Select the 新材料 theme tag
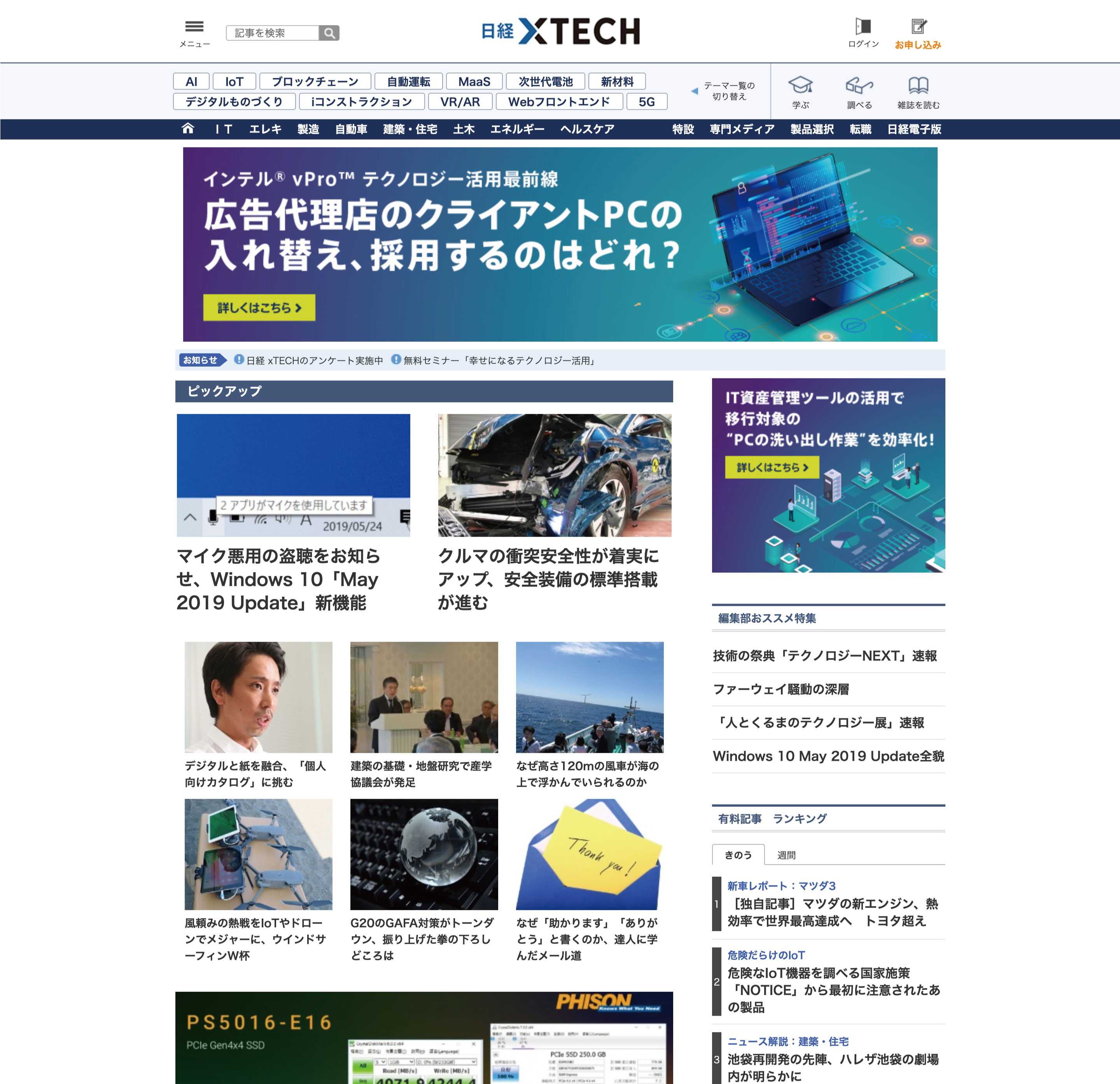This screenshot has height=1084, width=1120. tap(617, 82)
